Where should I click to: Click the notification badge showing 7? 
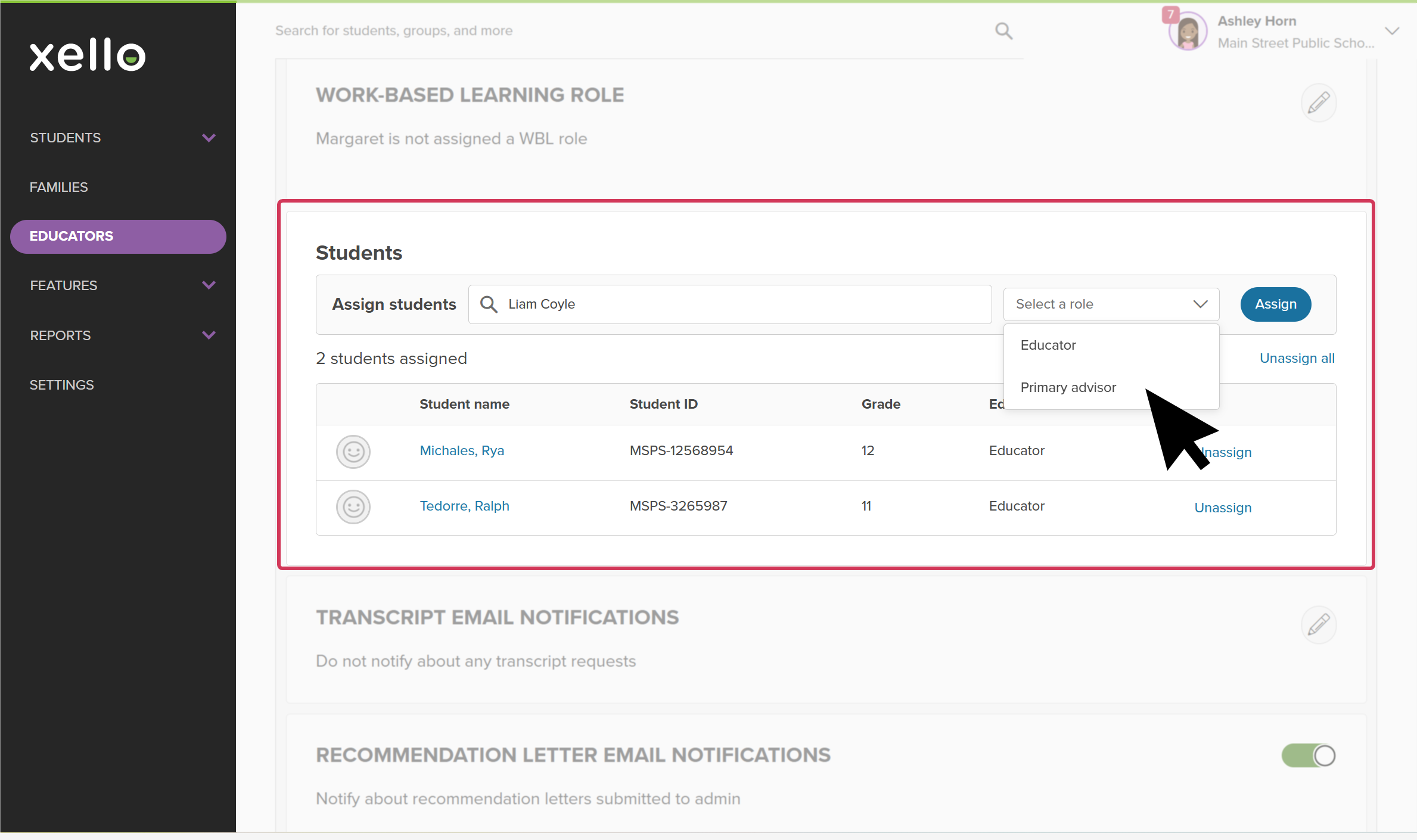[1170, 14]
